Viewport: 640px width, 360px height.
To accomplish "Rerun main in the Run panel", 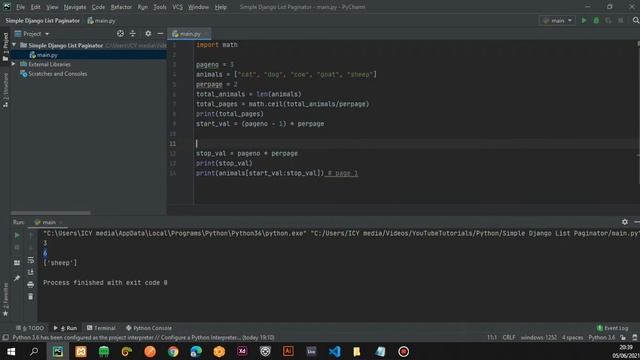I will coord(17,235).
